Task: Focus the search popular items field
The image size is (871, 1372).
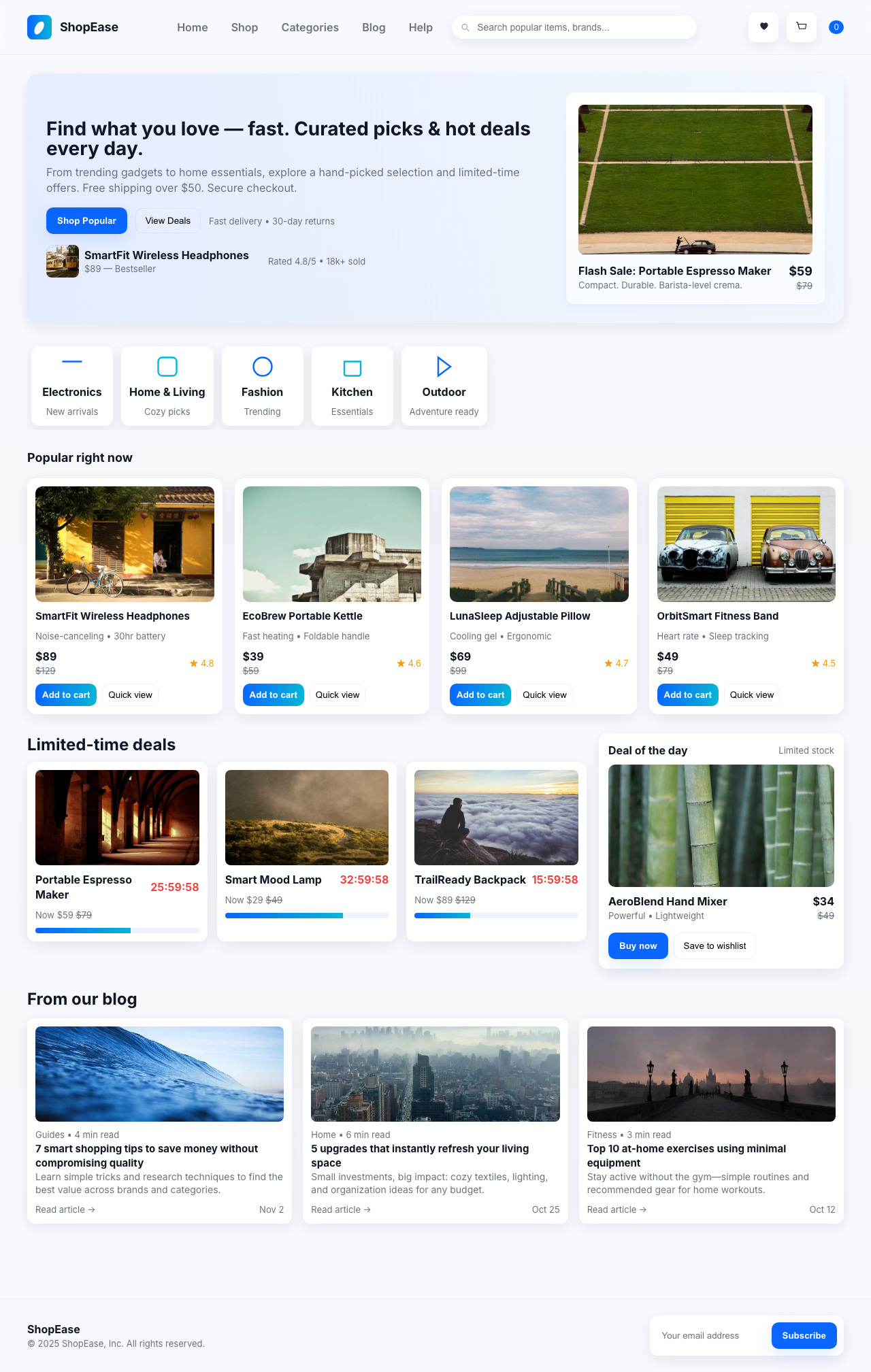Action: (574, 27)
